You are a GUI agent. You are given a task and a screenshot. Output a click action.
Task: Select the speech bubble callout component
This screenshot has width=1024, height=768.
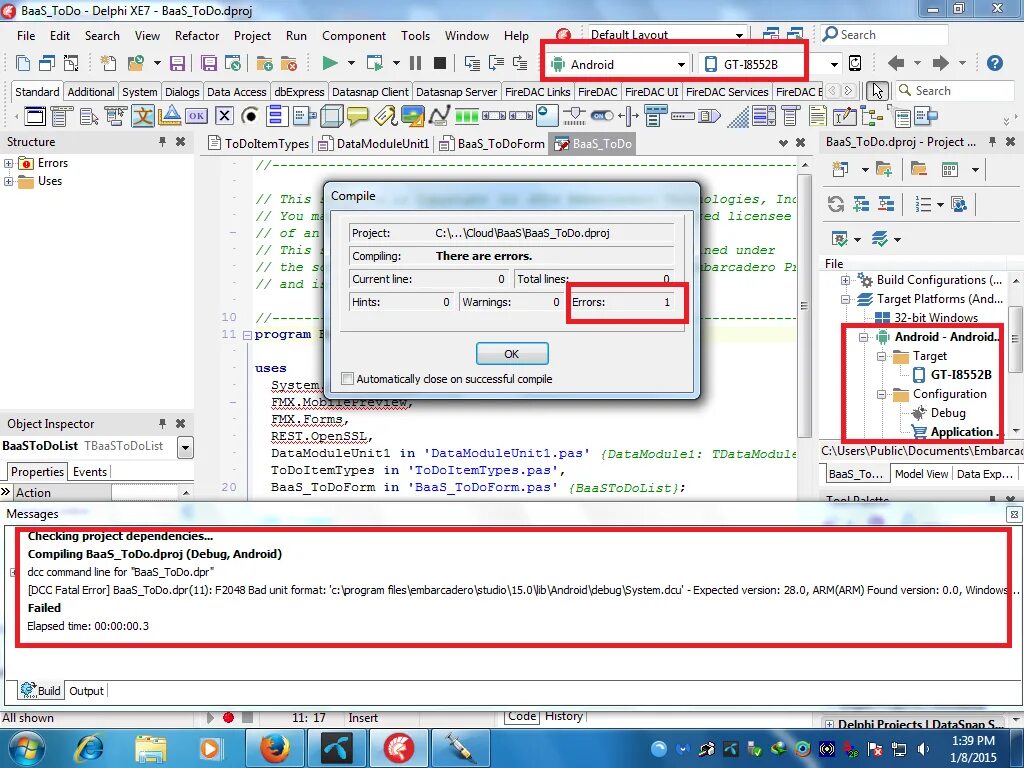click(358, 116)
